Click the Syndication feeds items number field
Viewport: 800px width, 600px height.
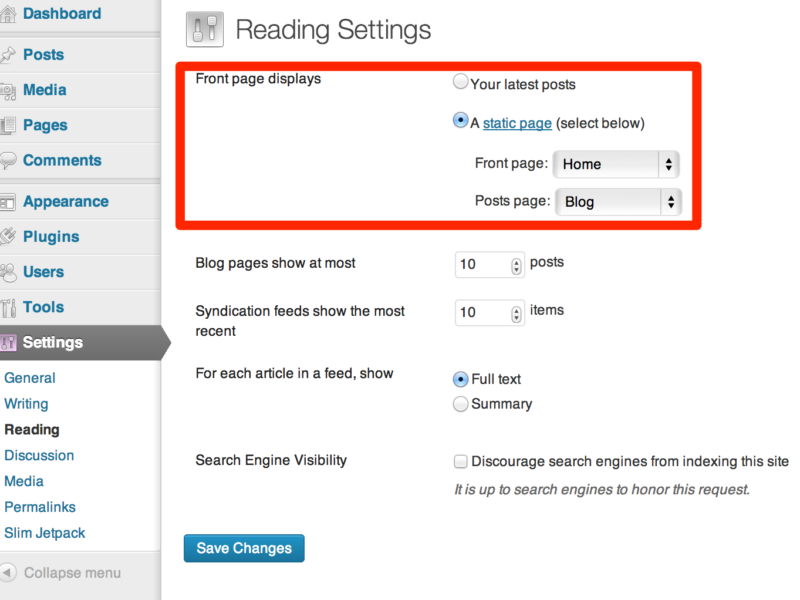(x=489, y=313)
